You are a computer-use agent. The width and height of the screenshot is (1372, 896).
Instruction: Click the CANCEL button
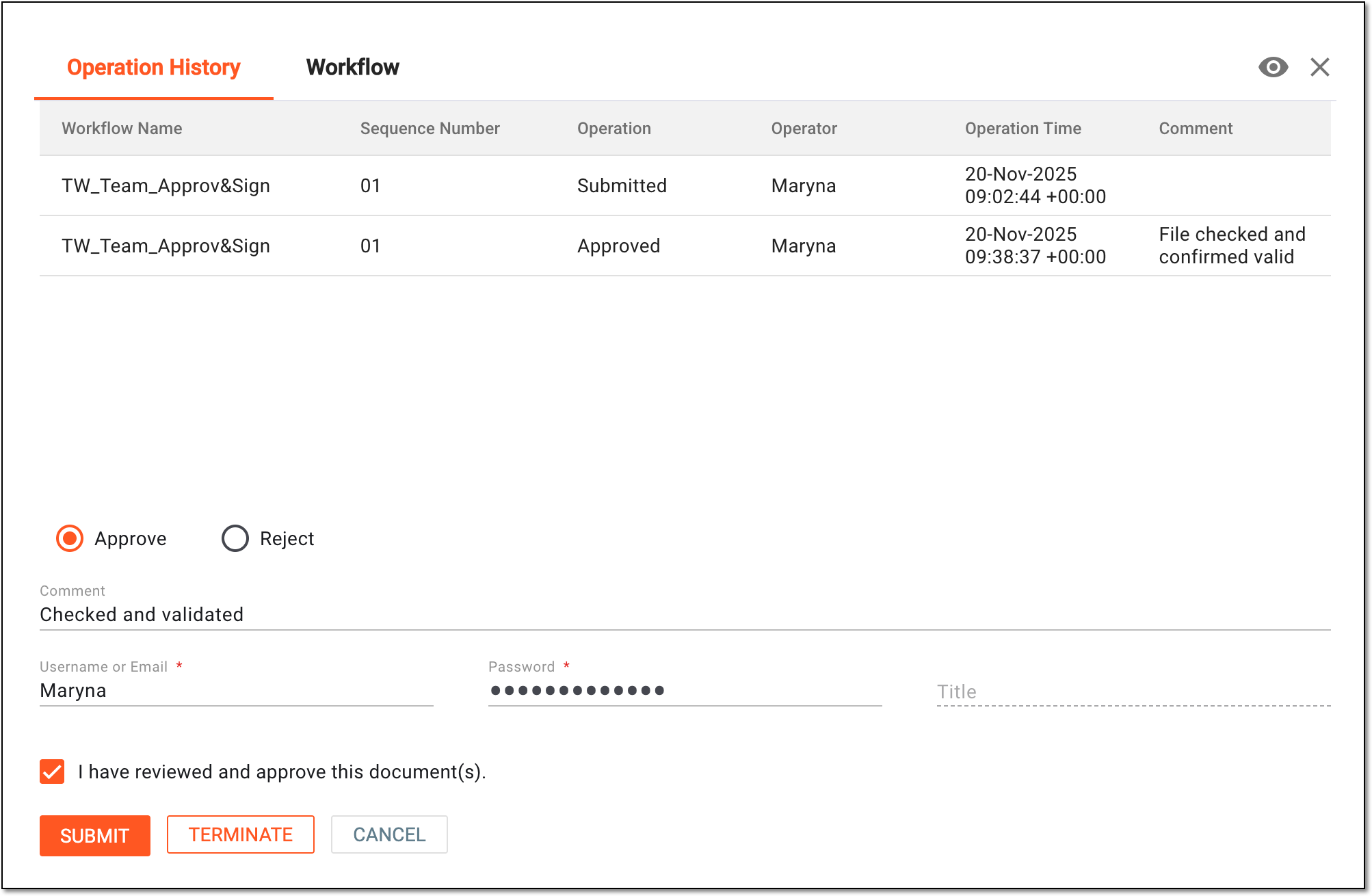[389, 834]
